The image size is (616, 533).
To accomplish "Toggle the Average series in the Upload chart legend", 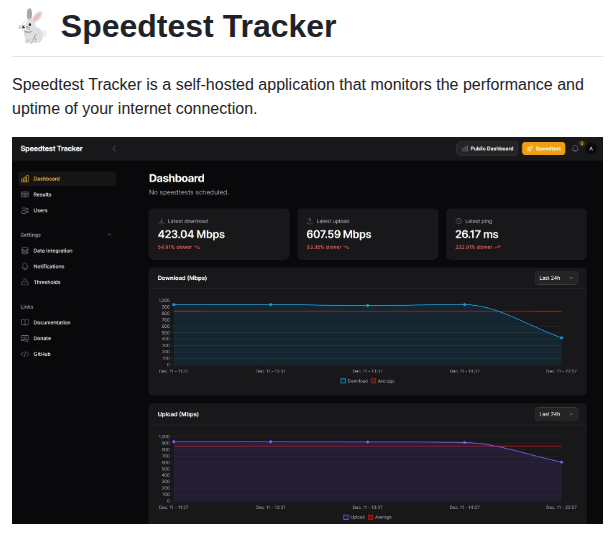I will (380, 517).
